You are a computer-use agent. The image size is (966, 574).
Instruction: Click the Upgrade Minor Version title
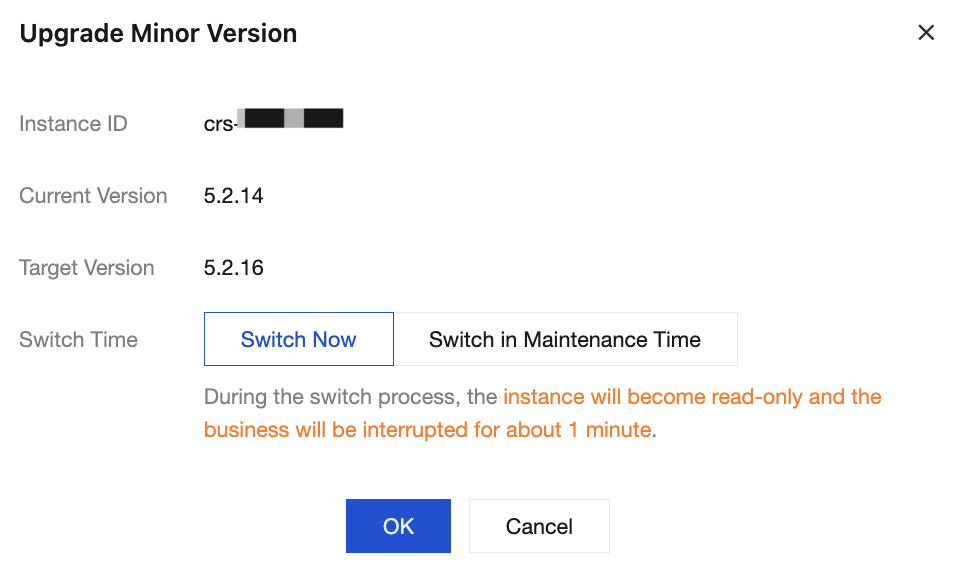pyautogui.click(x=158, y=33)
